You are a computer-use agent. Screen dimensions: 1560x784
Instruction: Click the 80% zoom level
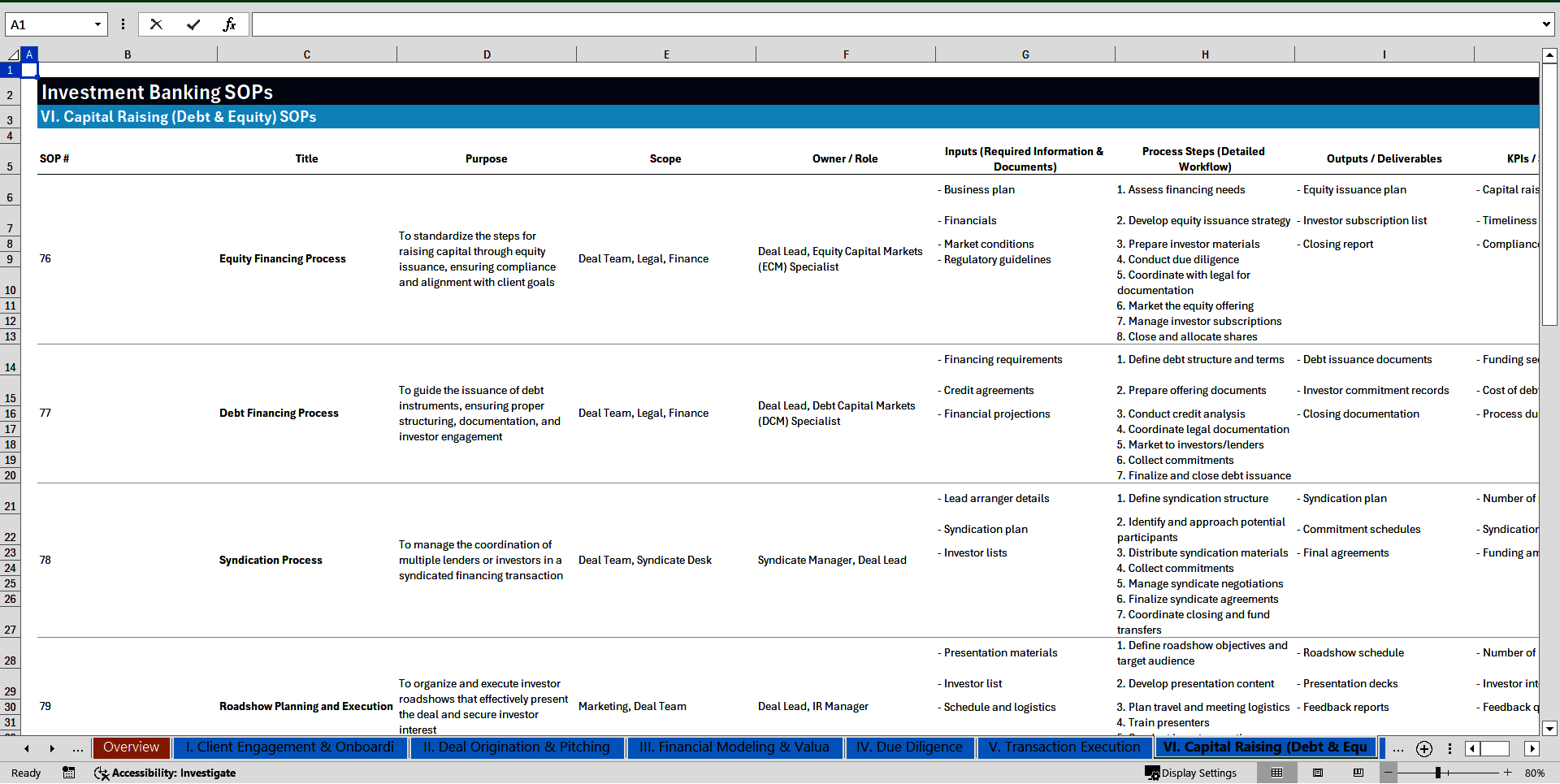[1534, 773]
